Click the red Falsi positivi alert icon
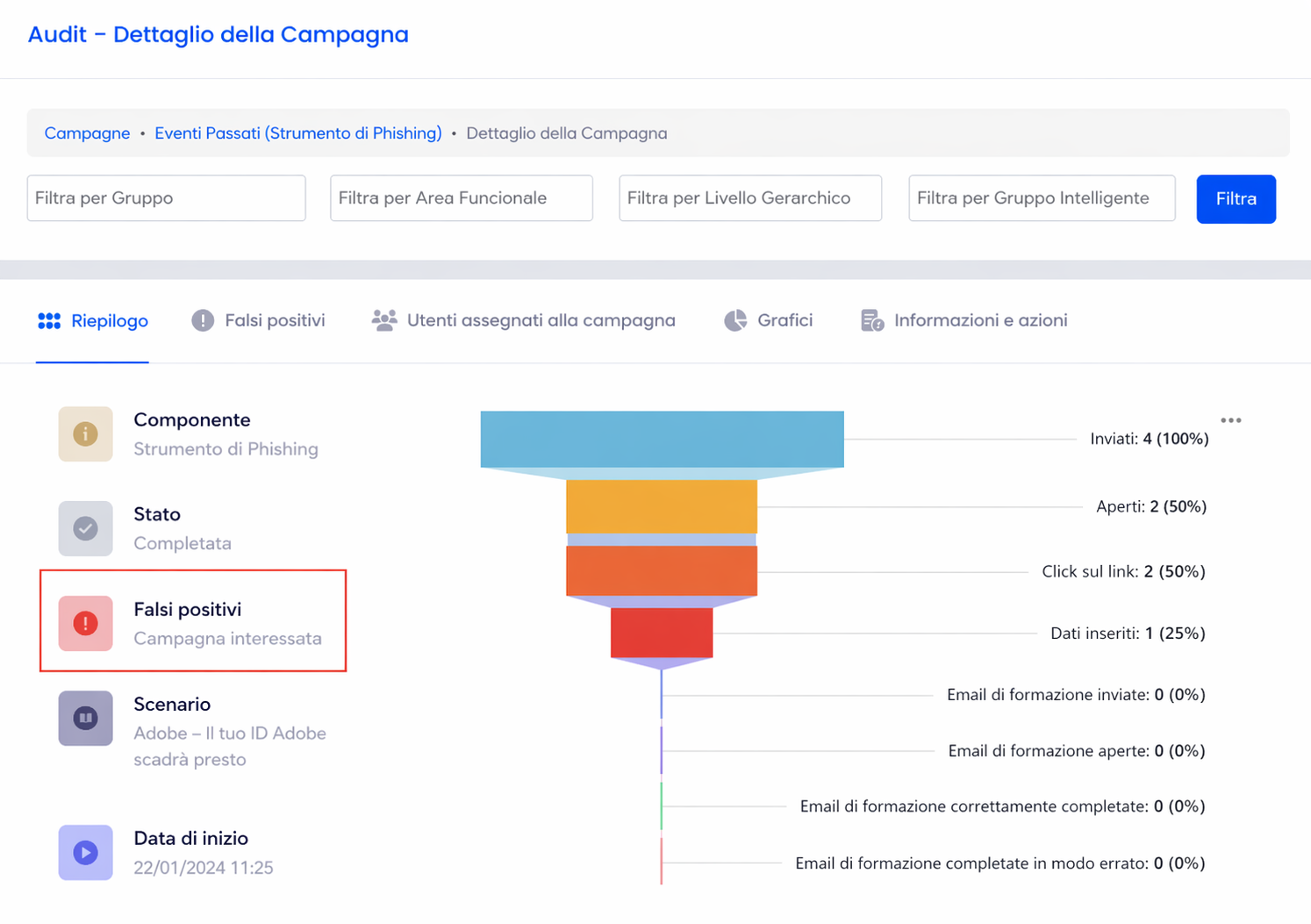1311x924 pixels. (85, 623)
